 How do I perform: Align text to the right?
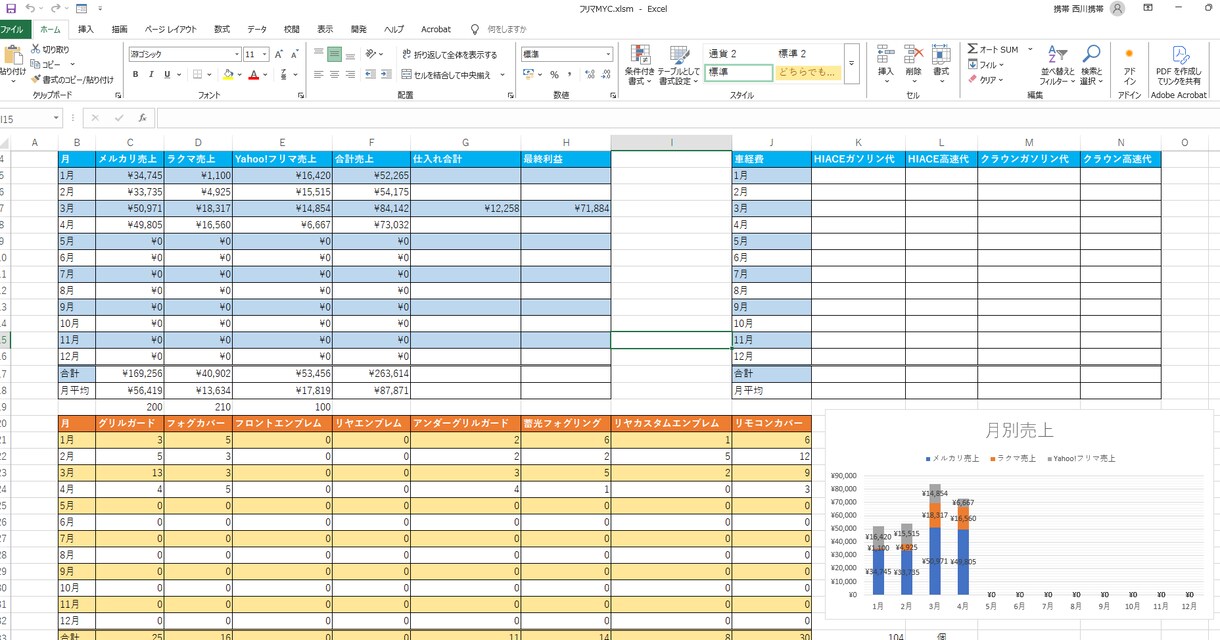point(351,75)
